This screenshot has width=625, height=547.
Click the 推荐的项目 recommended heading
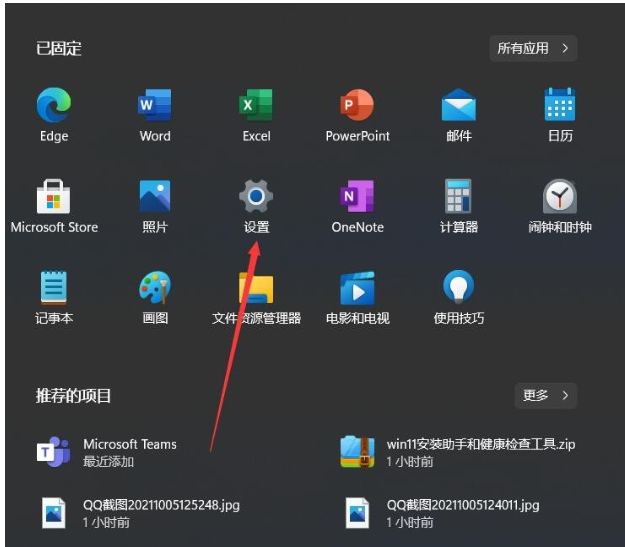coord(73,396)
